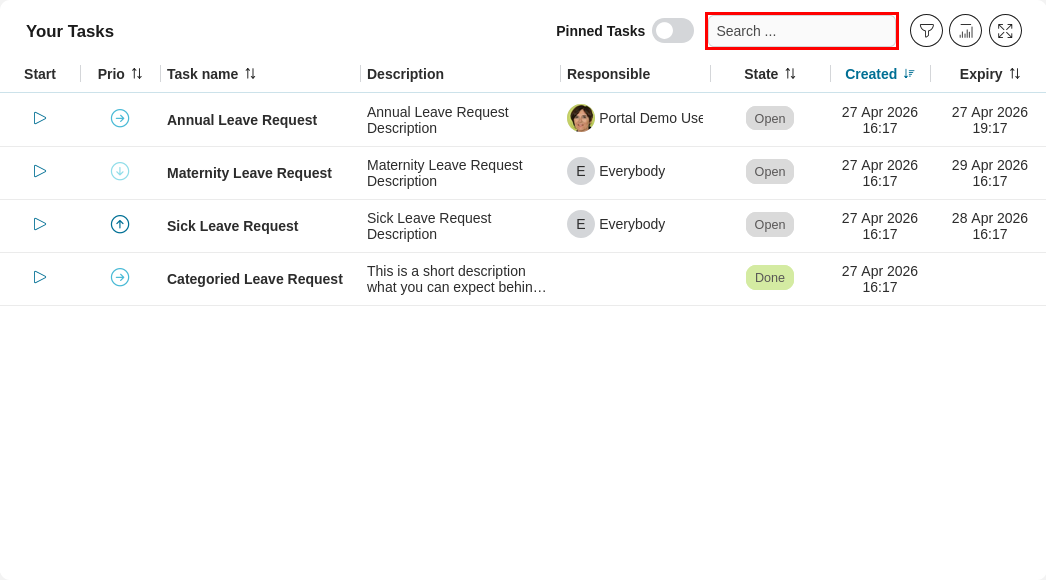The height and width of the screenshot is (580, 1046).
Task: Click expiry date 27 Apr 2026 19:17
Action: [x=990, y=120]
